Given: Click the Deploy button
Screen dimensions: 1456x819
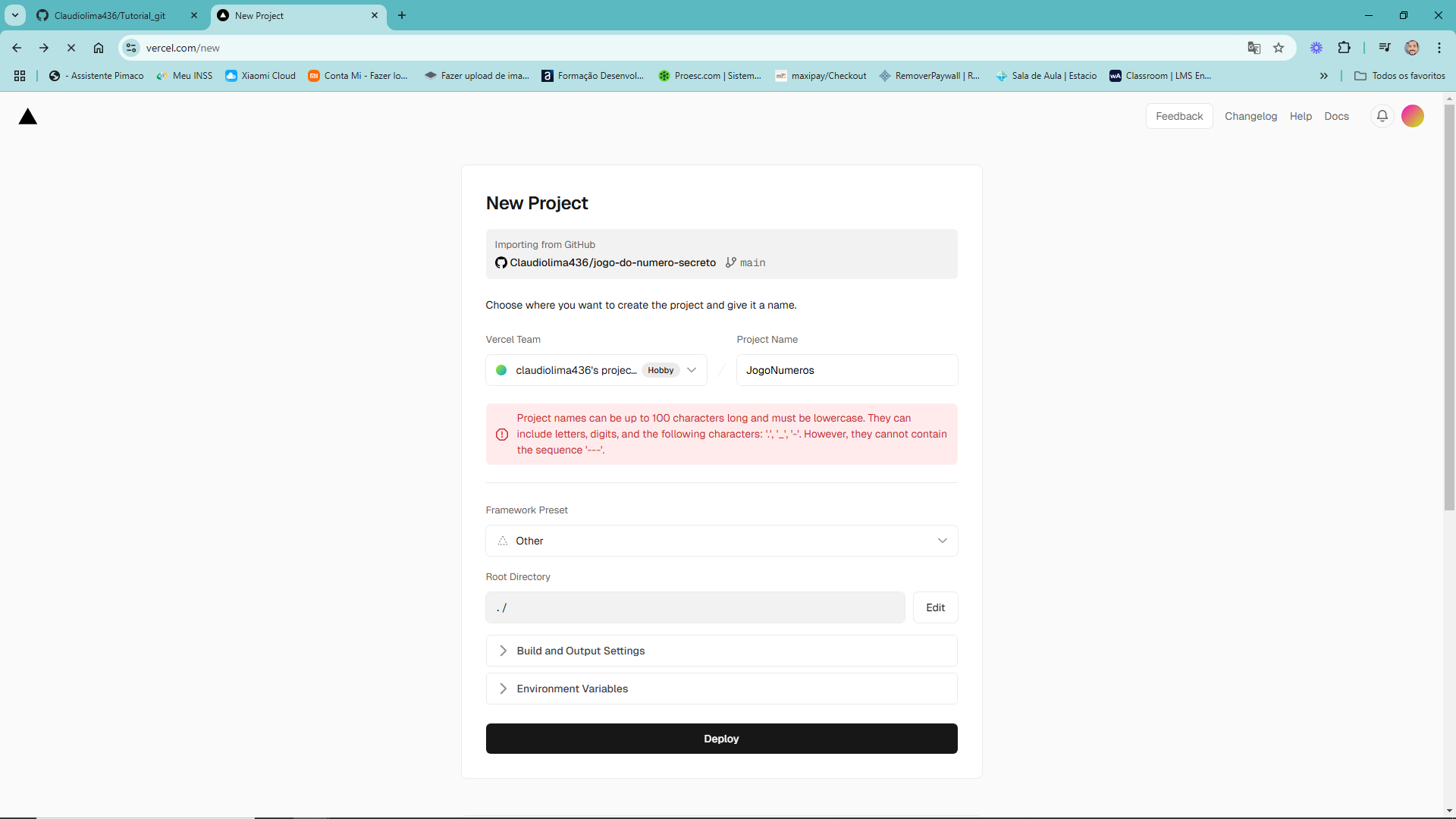Looking at the screenshot, I should click(x=721, y=738).
